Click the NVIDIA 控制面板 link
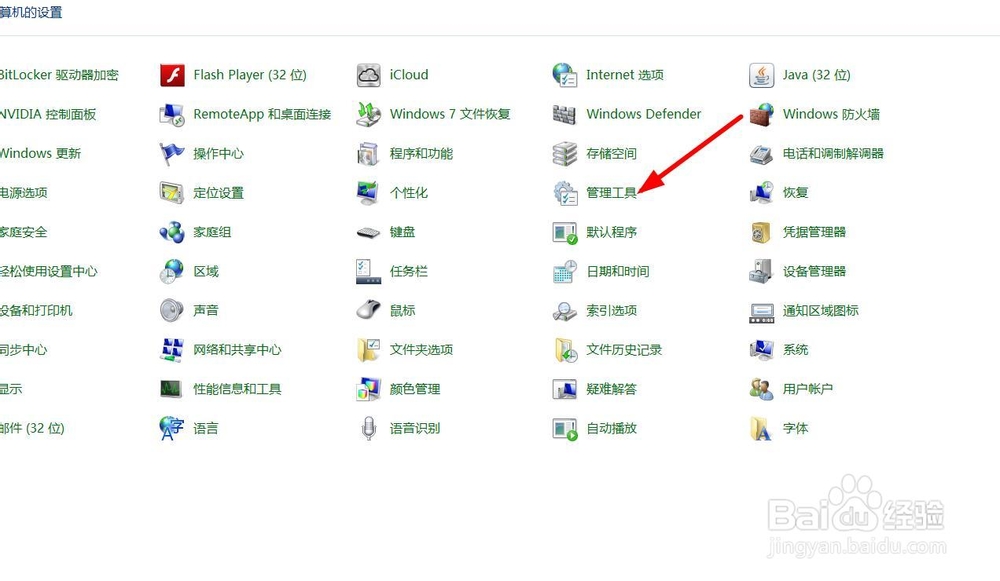This screenshot has height=581, width=1000. 48,114
